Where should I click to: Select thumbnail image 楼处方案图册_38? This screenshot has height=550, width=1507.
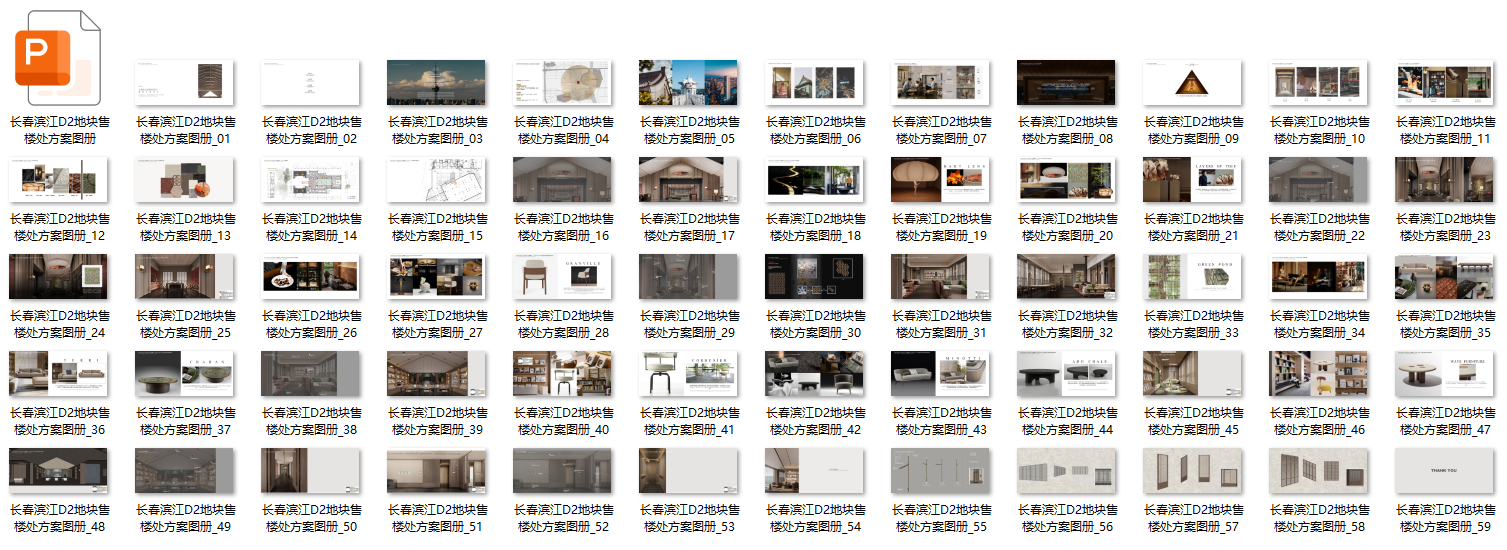point(310,373)
